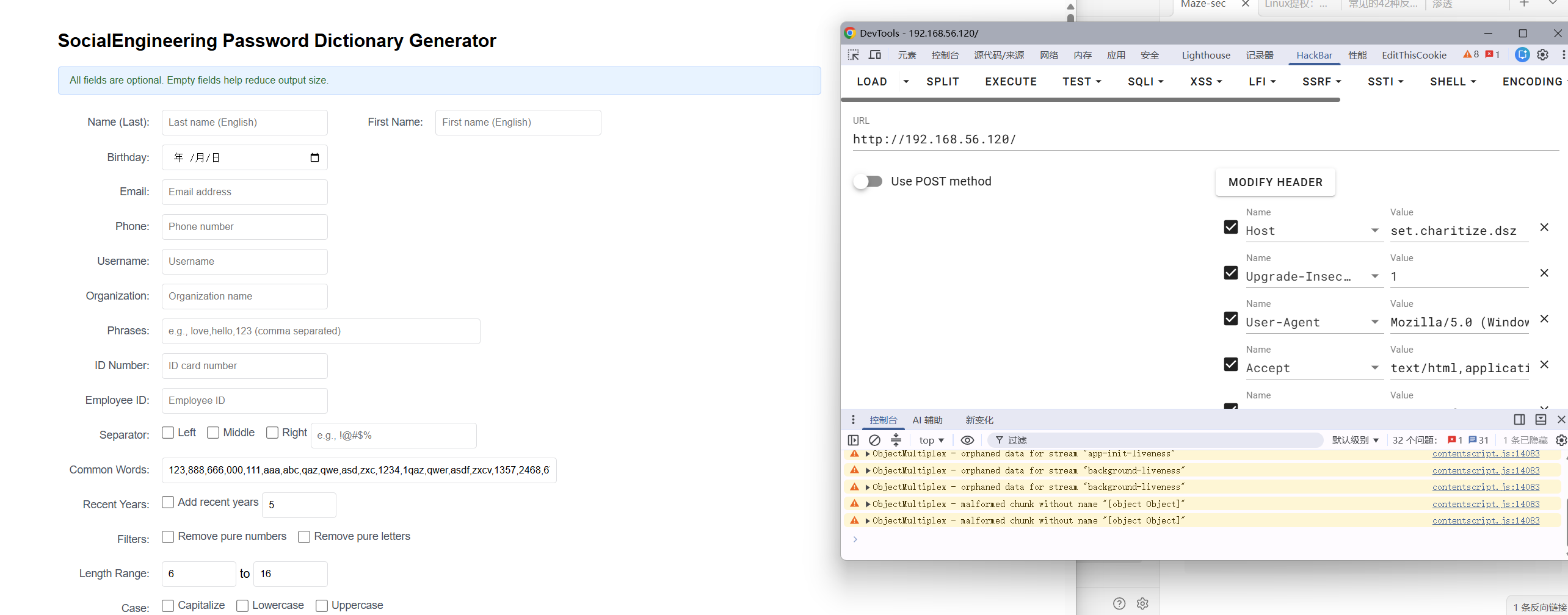Viewport: 1568px width, 615px height.
Task: Uncheck the User-Agent header checkbox
Action: (1231, 318)
